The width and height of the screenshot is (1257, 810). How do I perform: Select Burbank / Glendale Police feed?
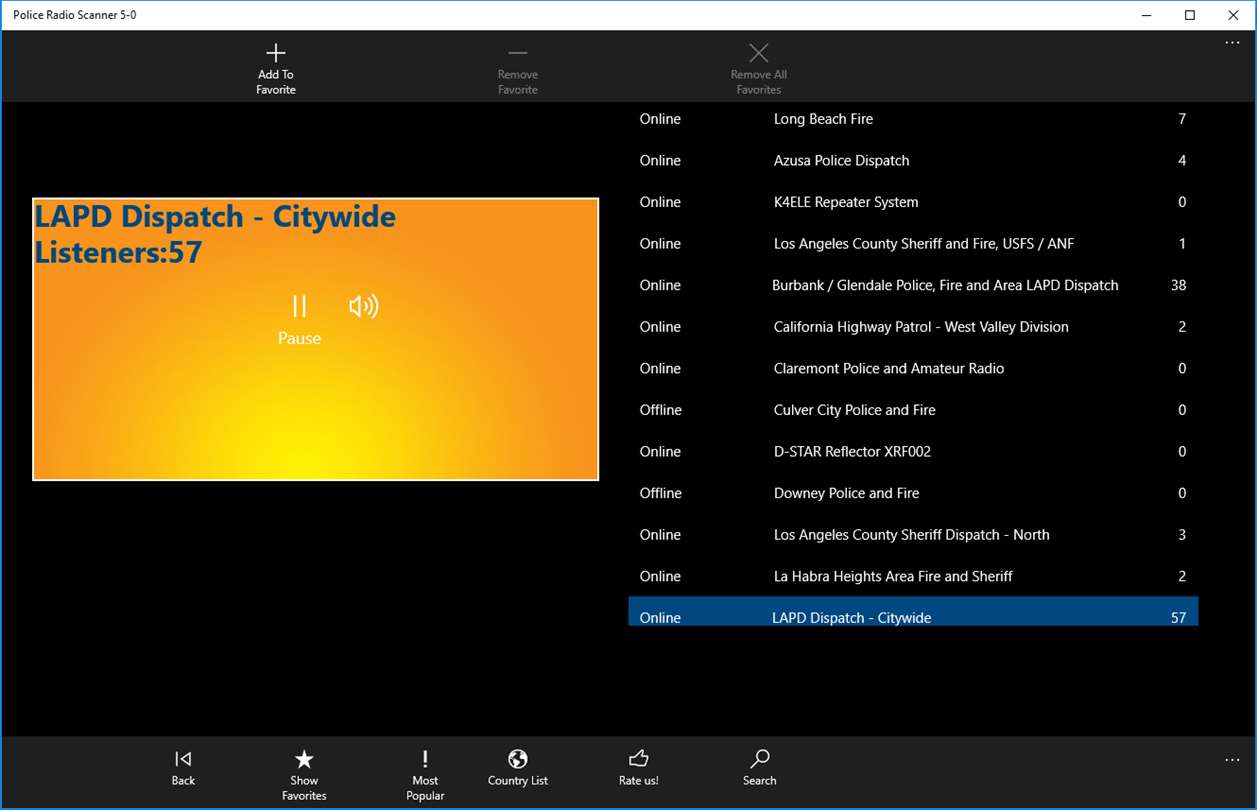913,286
